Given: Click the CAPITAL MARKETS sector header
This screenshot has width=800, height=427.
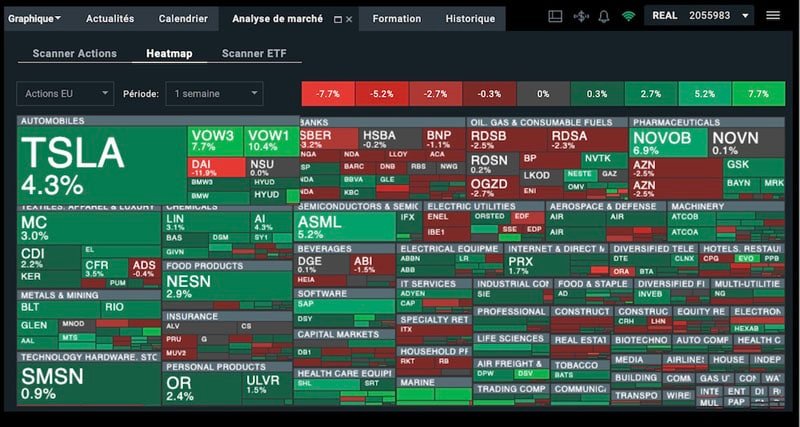Looking at the screenshot, I should (x=345, y=334).
